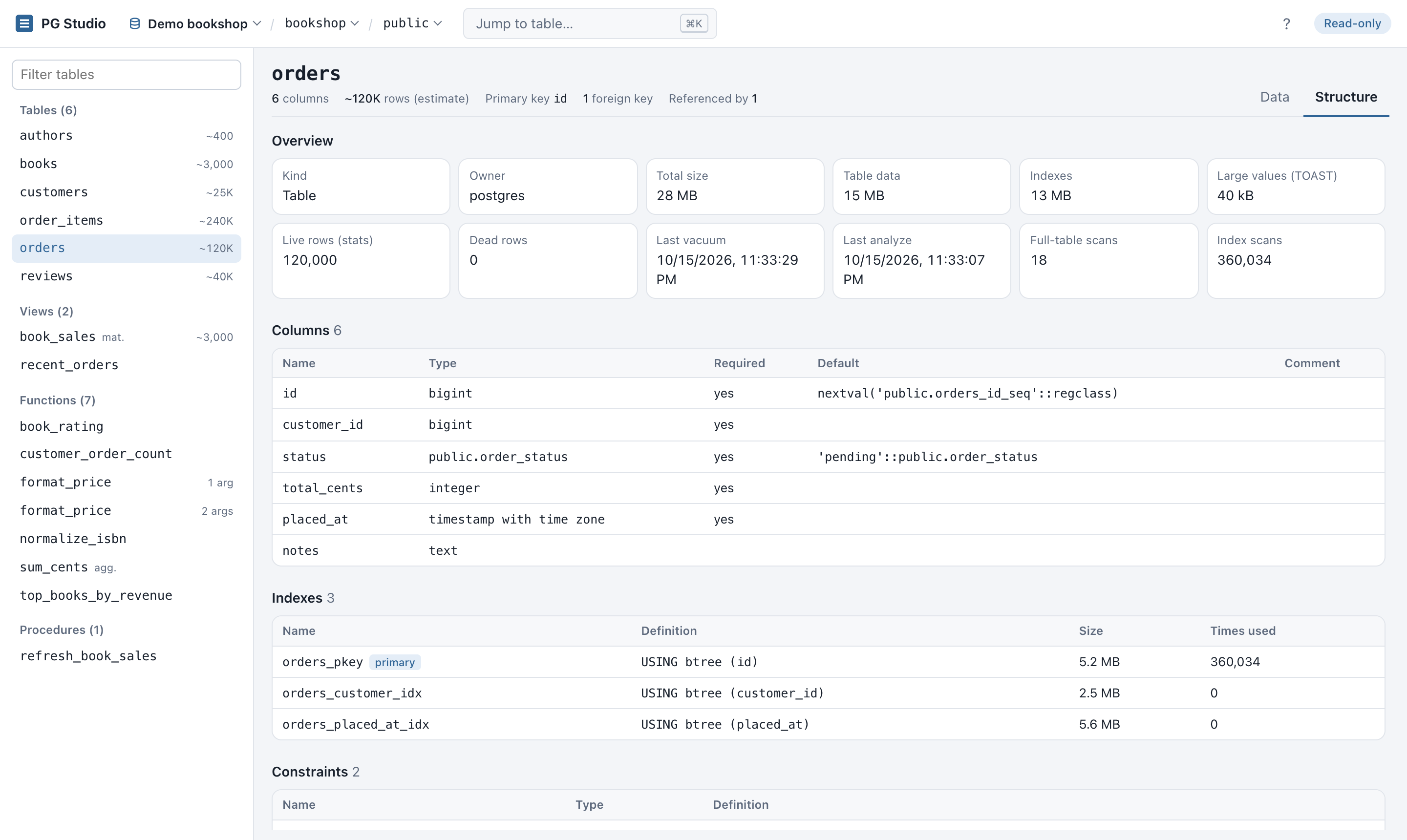
Task: Click the status column row name
Action: click(304, 457)
